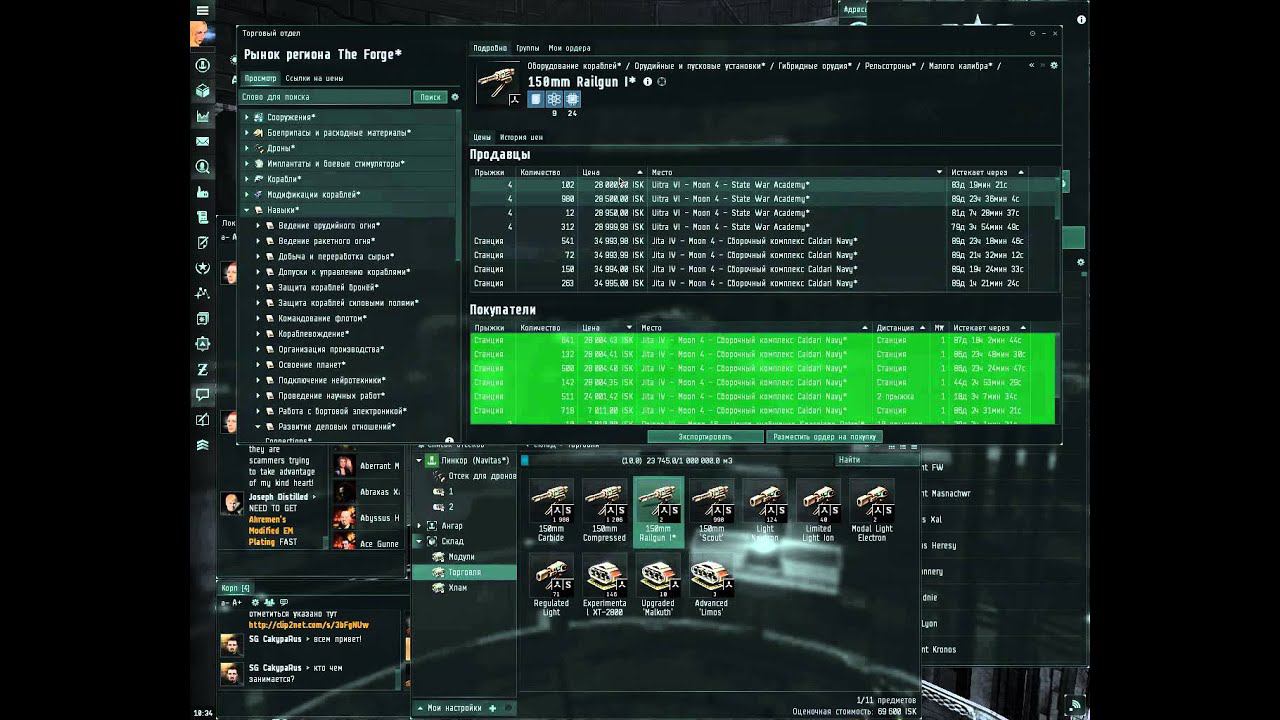
Task: Click the Экспортировать button
Action: 705,437
